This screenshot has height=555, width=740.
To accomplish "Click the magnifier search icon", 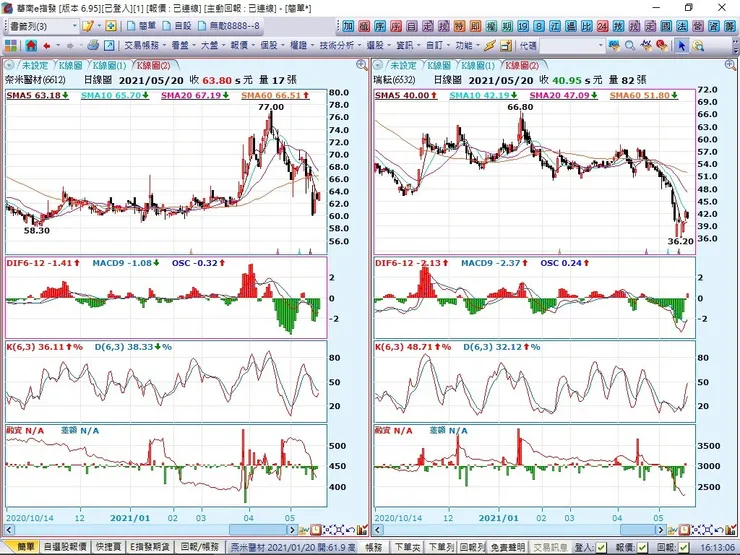I will [x=630, y=46].
